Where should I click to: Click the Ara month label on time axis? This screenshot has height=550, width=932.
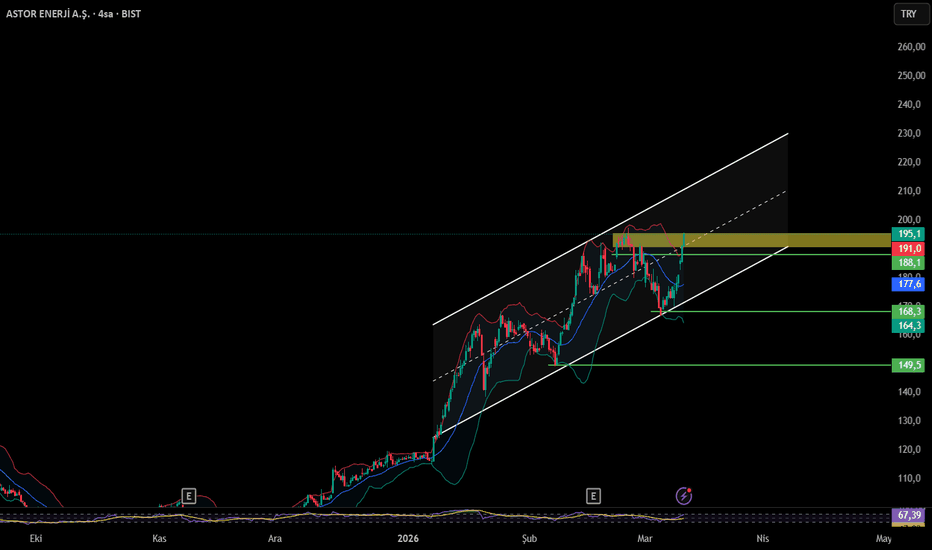click(x=275, y=538)
